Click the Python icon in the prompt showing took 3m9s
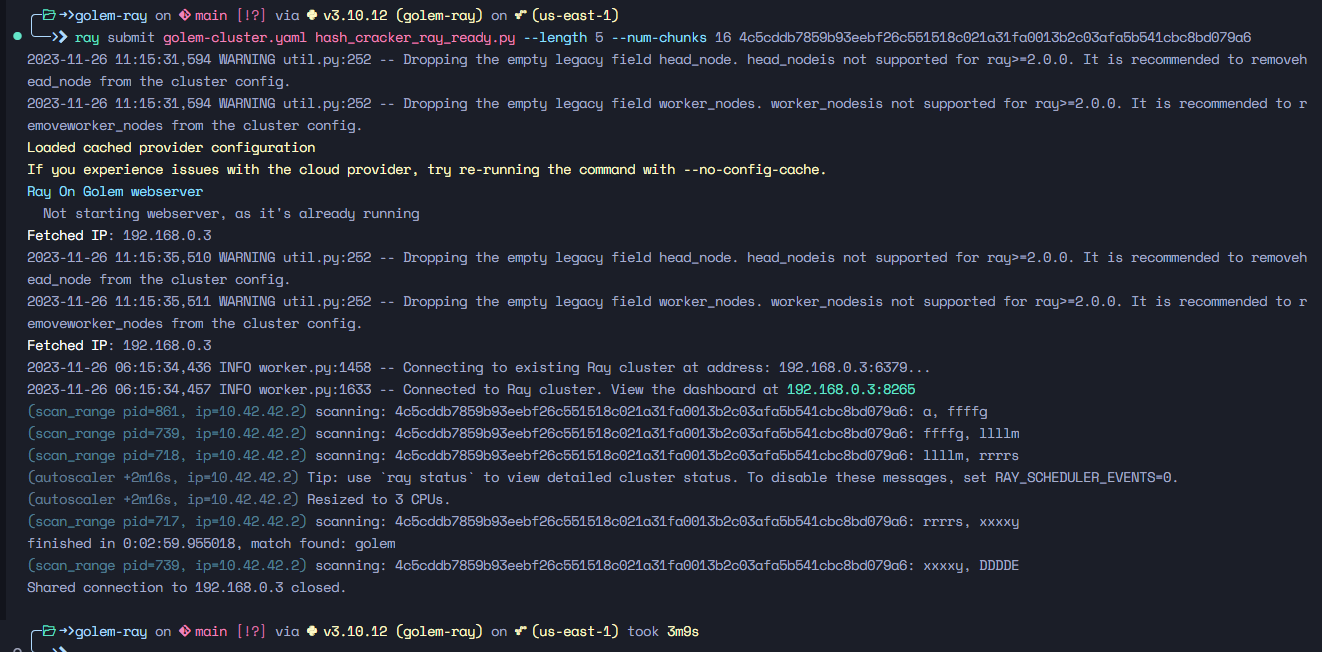 [311, 632]
